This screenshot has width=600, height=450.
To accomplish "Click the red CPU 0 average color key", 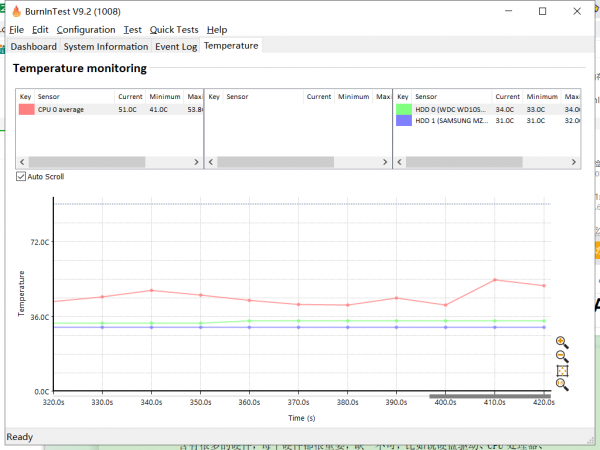I will tap(26, 109).
